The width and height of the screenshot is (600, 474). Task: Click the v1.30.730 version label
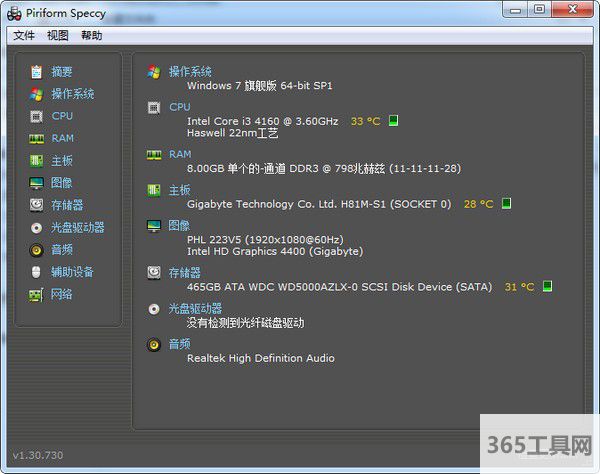pos(40,455)
